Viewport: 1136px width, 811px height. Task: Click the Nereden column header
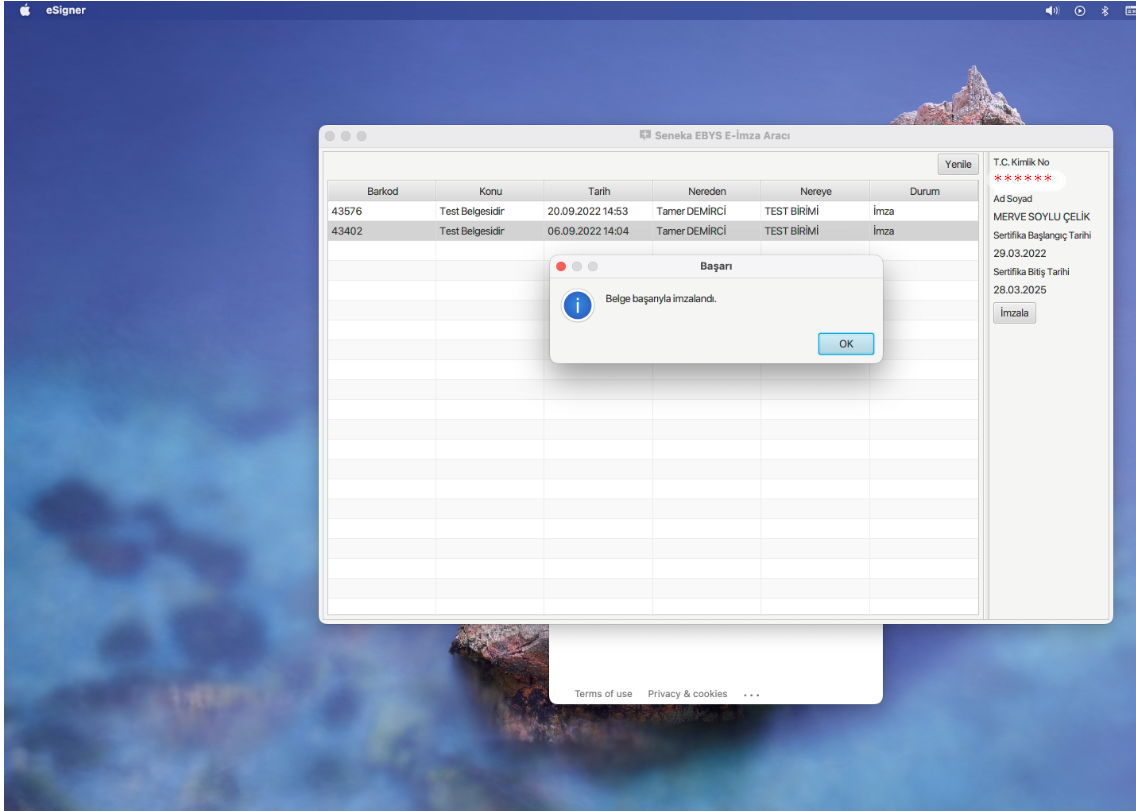(x=706, y=191)
